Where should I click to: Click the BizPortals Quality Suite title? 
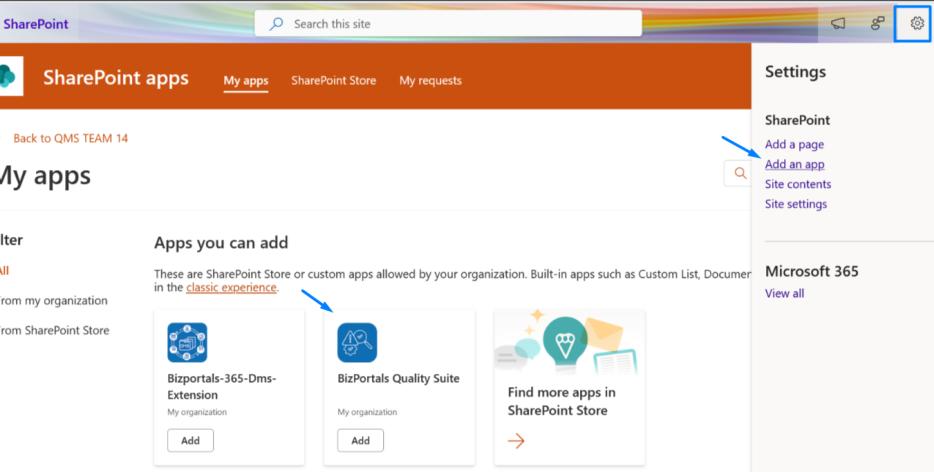(398, 378)
